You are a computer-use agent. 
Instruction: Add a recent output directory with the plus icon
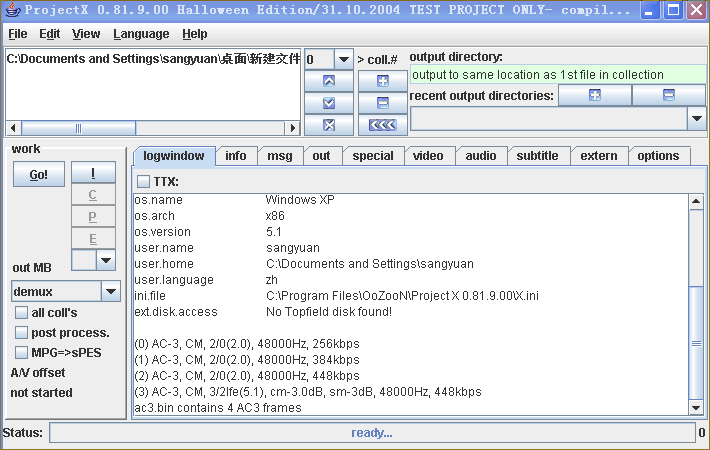coord(595,95)
